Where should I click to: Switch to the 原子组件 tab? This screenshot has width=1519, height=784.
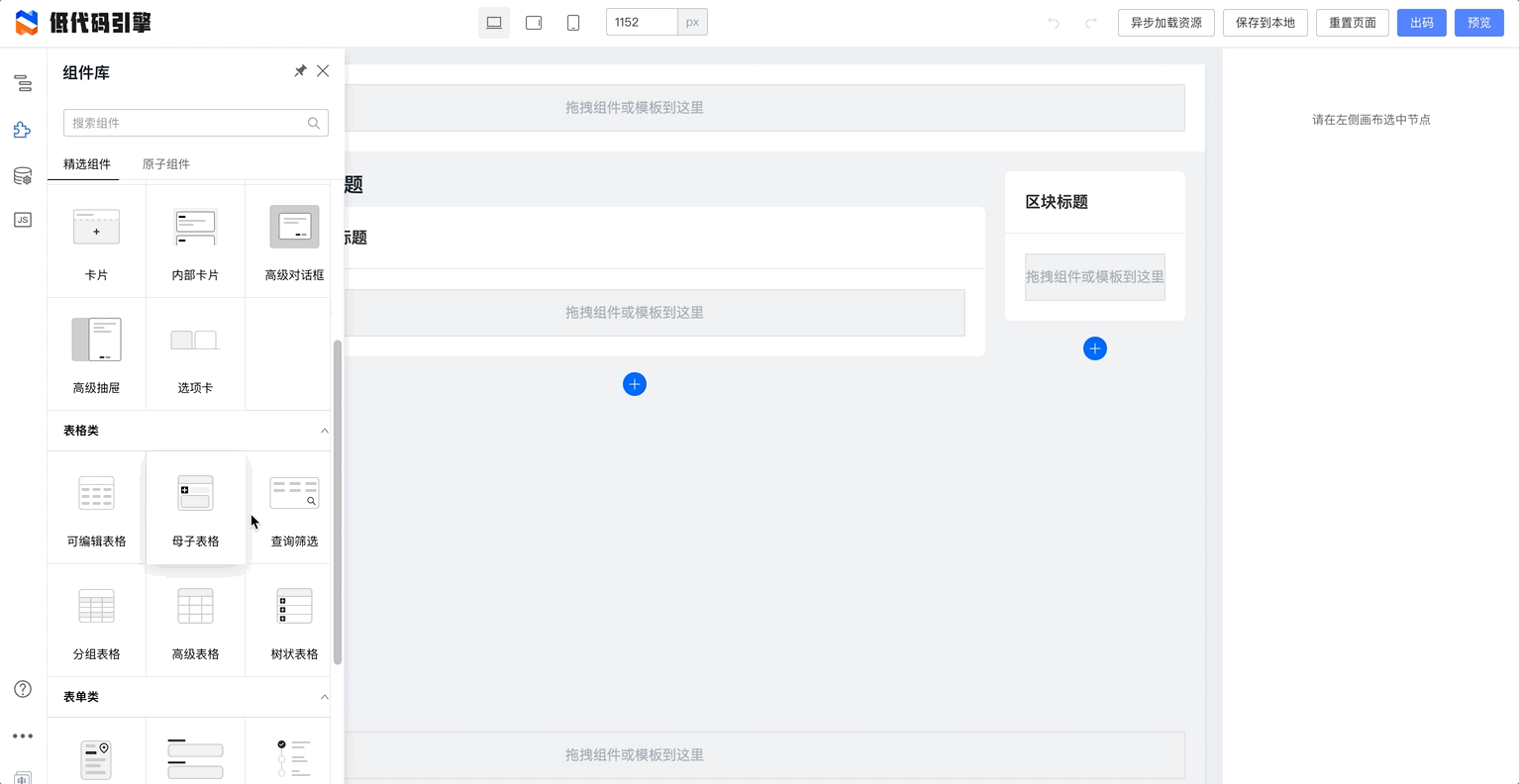[x=166, y=164]
